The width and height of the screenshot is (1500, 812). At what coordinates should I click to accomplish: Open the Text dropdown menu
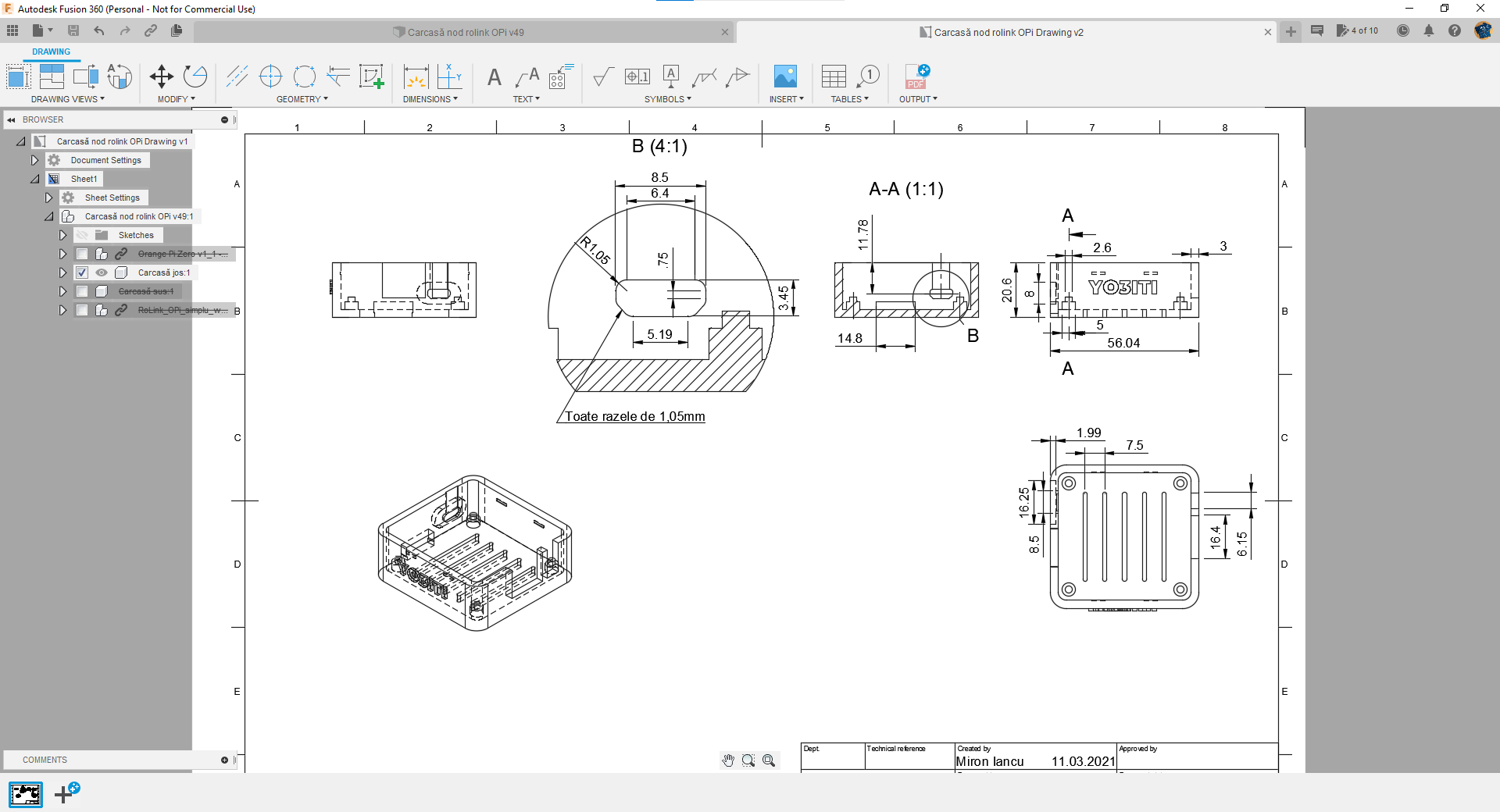(527, 99)
